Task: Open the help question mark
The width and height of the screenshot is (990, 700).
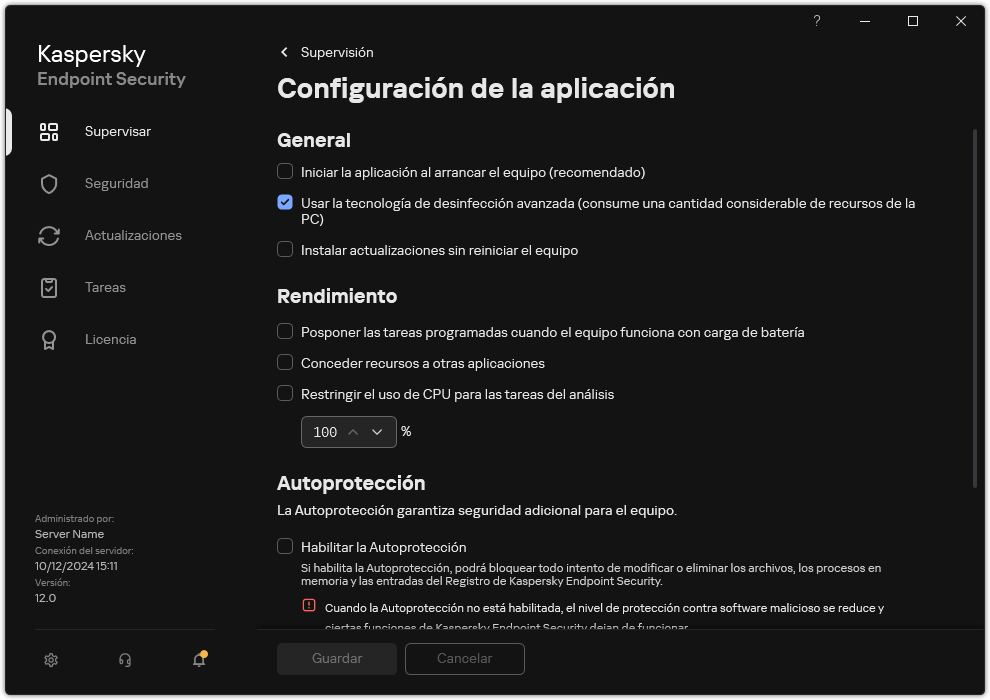Action: (816, 21)
